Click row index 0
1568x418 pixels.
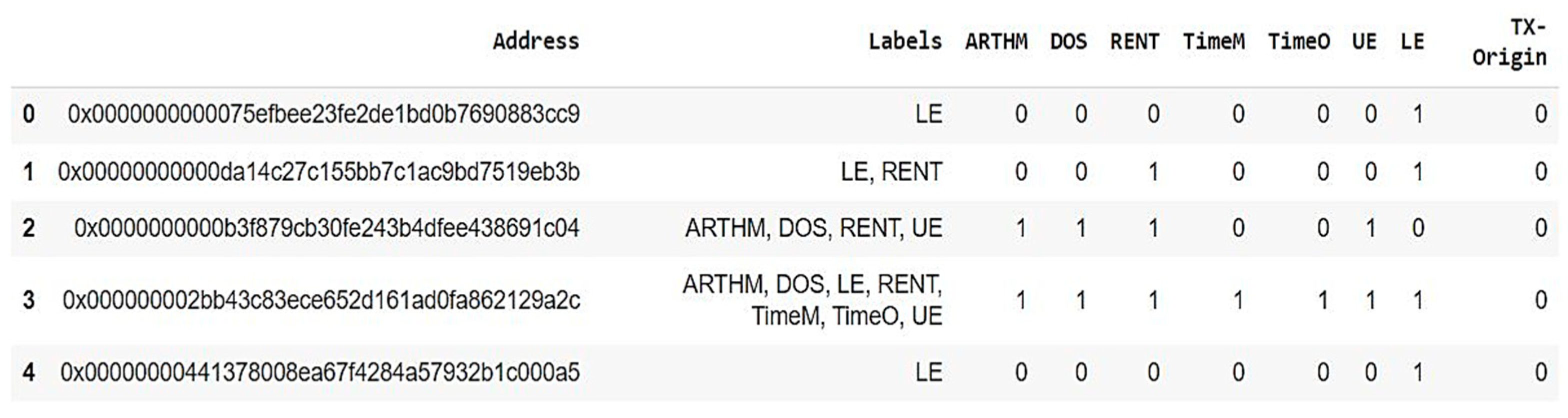(28, 114)
